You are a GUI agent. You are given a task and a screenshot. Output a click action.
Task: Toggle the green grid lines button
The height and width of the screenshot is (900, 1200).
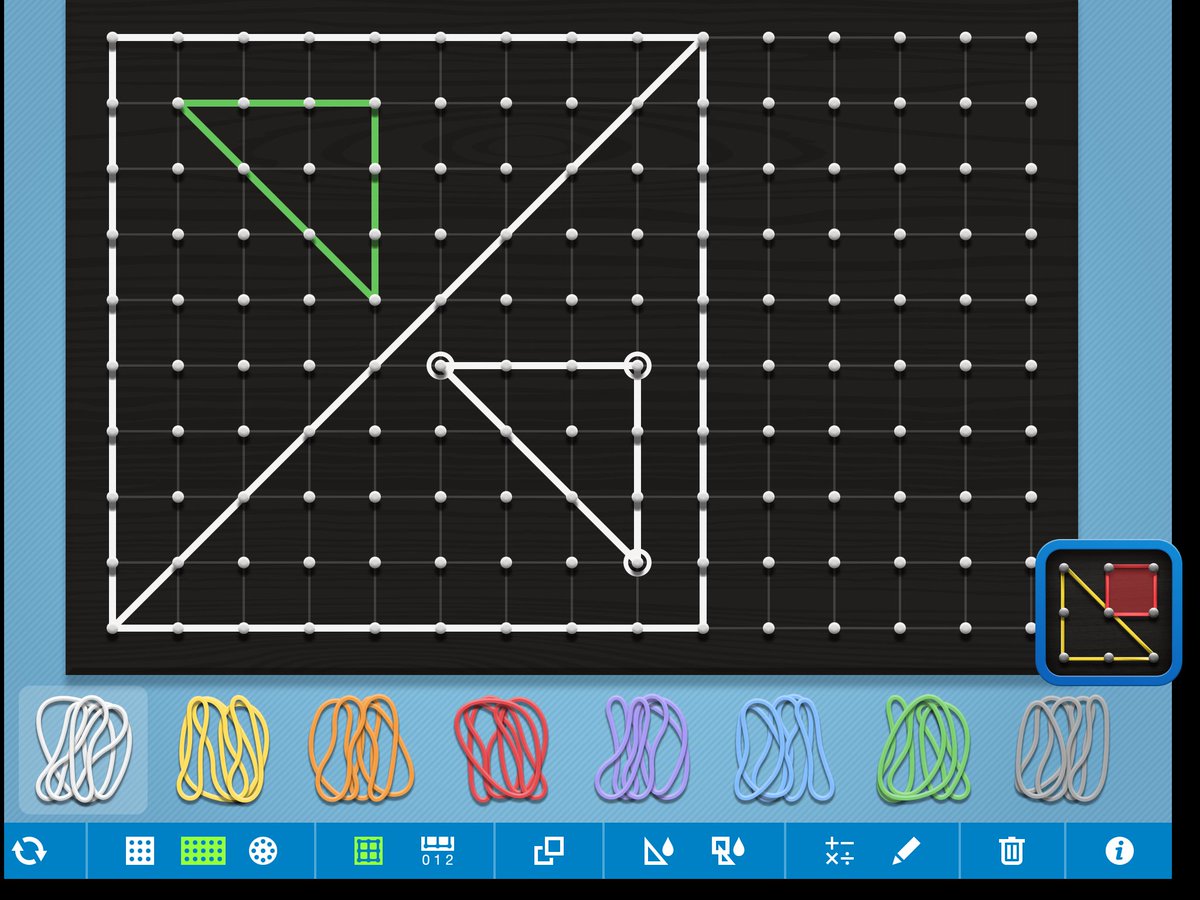pyautogui.click(x=369, y=852)
